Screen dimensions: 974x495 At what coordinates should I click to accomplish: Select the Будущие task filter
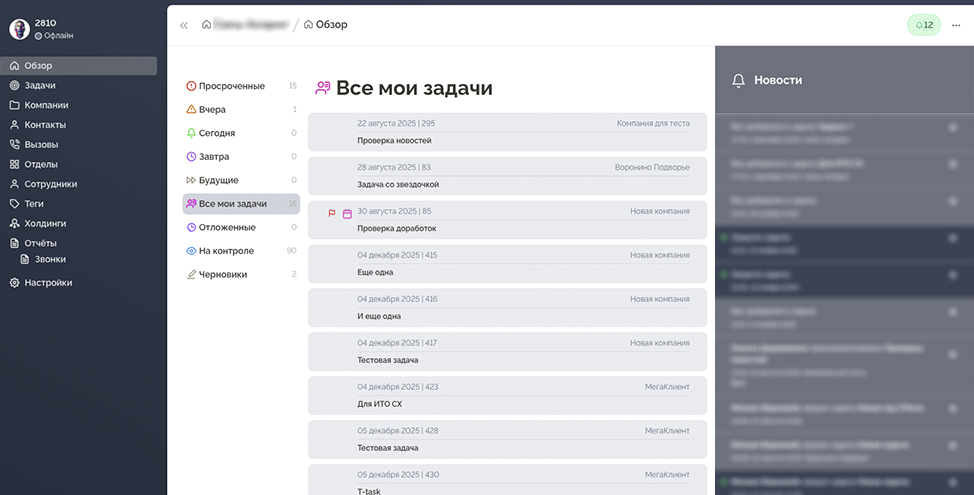pyautogui.click(x=241, y=181)
